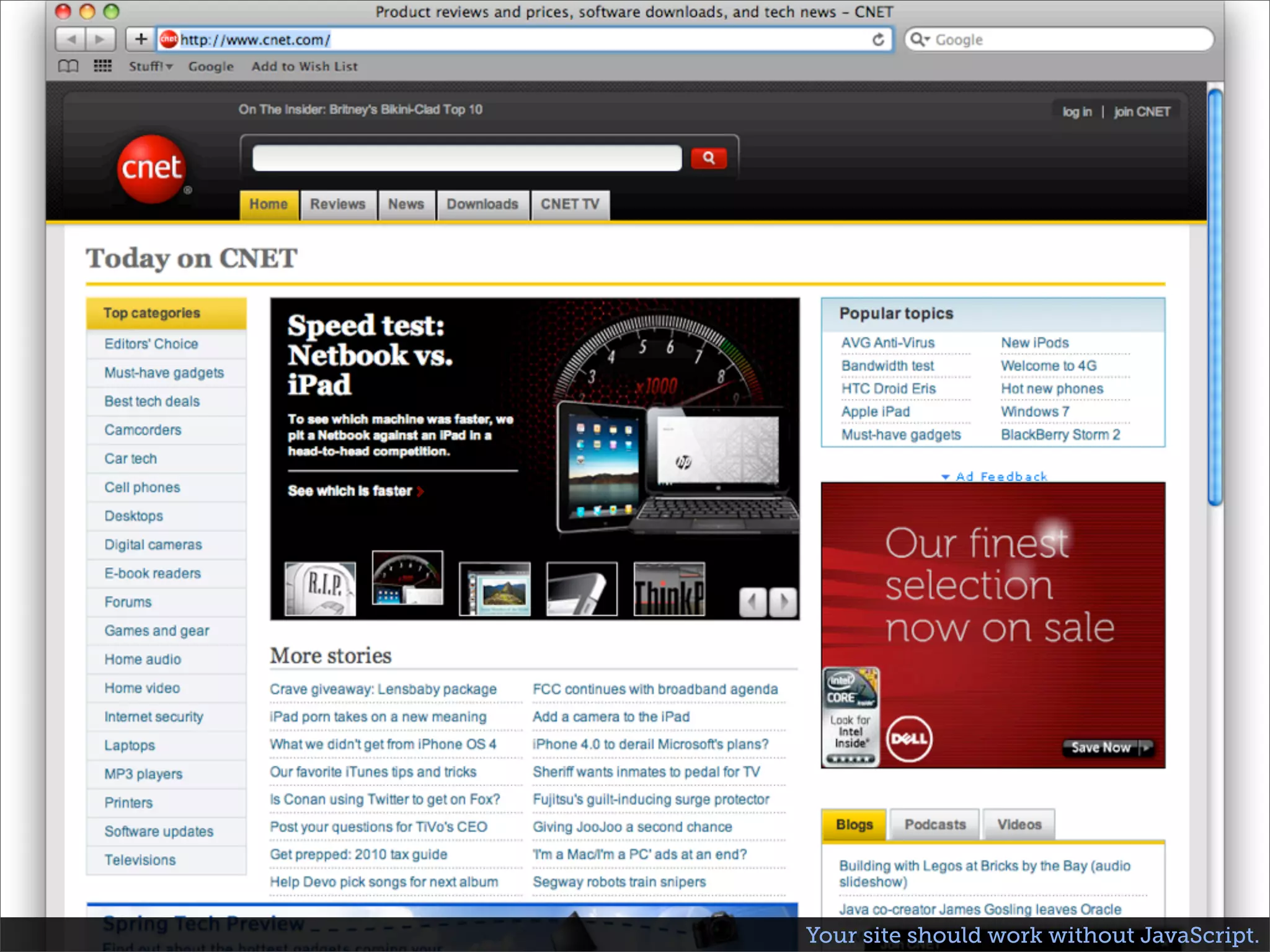Click the CNET logo

pos(151,169)
